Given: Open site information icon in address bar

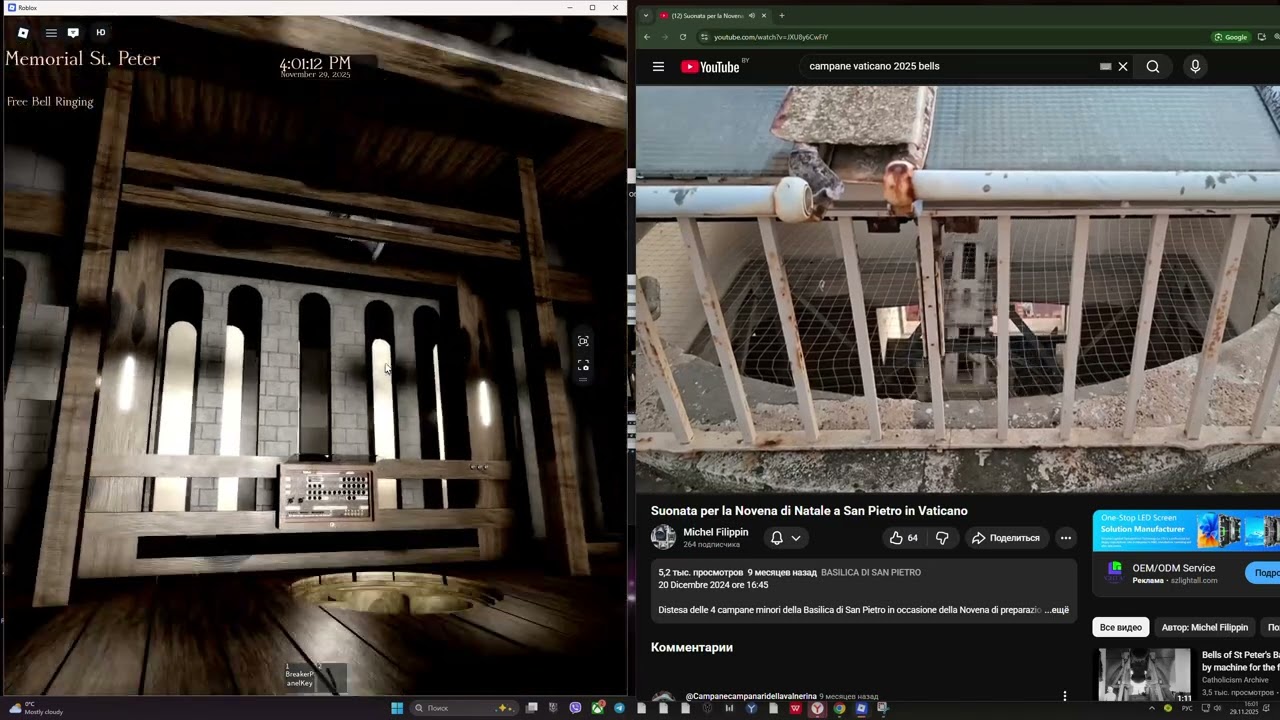Looking at the screenshot, I should [704, 37].
